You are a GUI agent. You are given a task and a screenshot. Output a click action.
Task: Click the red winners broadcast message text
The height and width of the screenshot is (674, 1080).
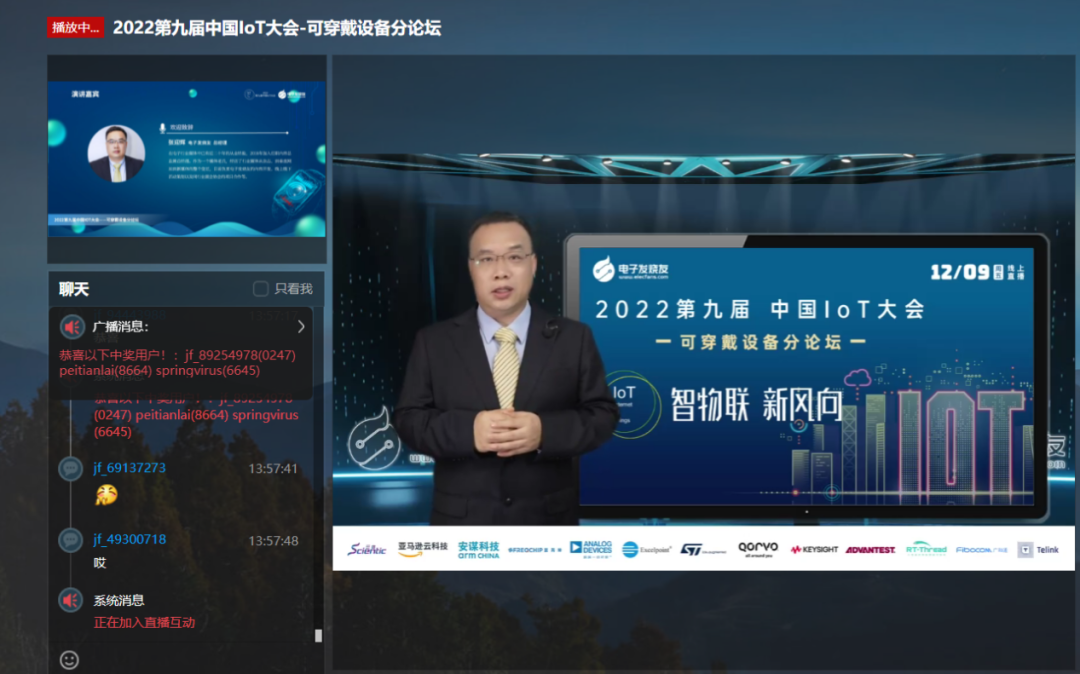click(x=178, y=363)
